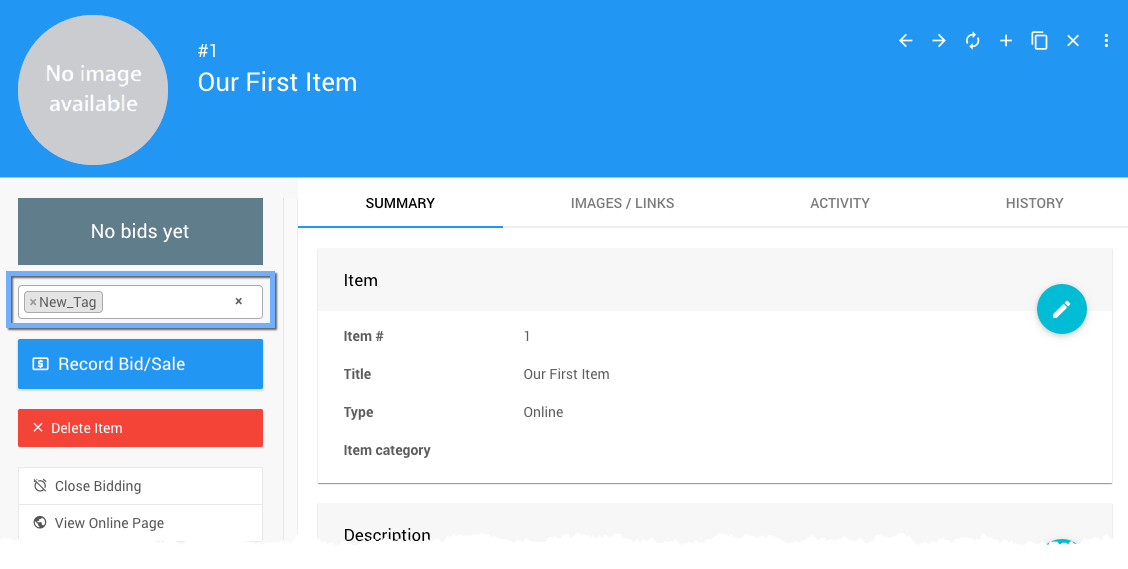The height and width of the screenshot is (569, 1128).
Task: Open the Images / Links tab
Action: [x=622, y=203]
